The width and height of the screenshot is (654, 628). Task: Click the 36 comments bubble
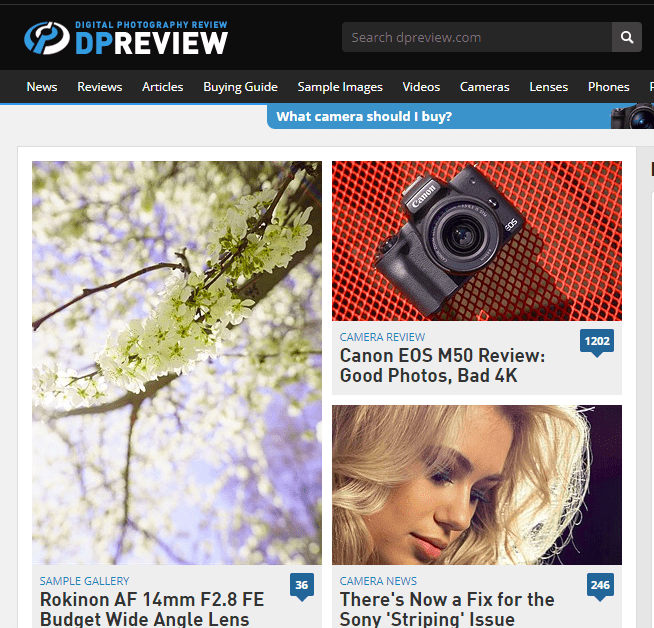(x=302, y=586)
